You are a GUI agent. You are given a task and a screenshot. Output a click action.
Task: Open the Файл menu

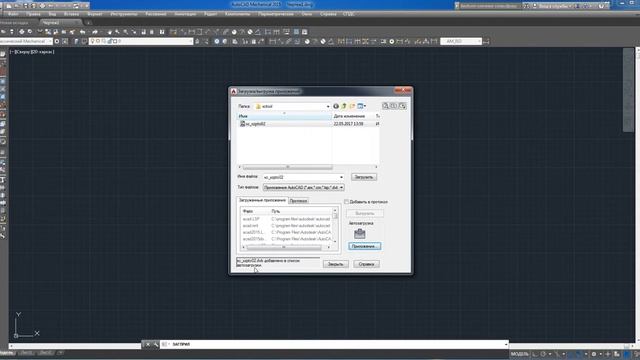click(x=13, y=14)
